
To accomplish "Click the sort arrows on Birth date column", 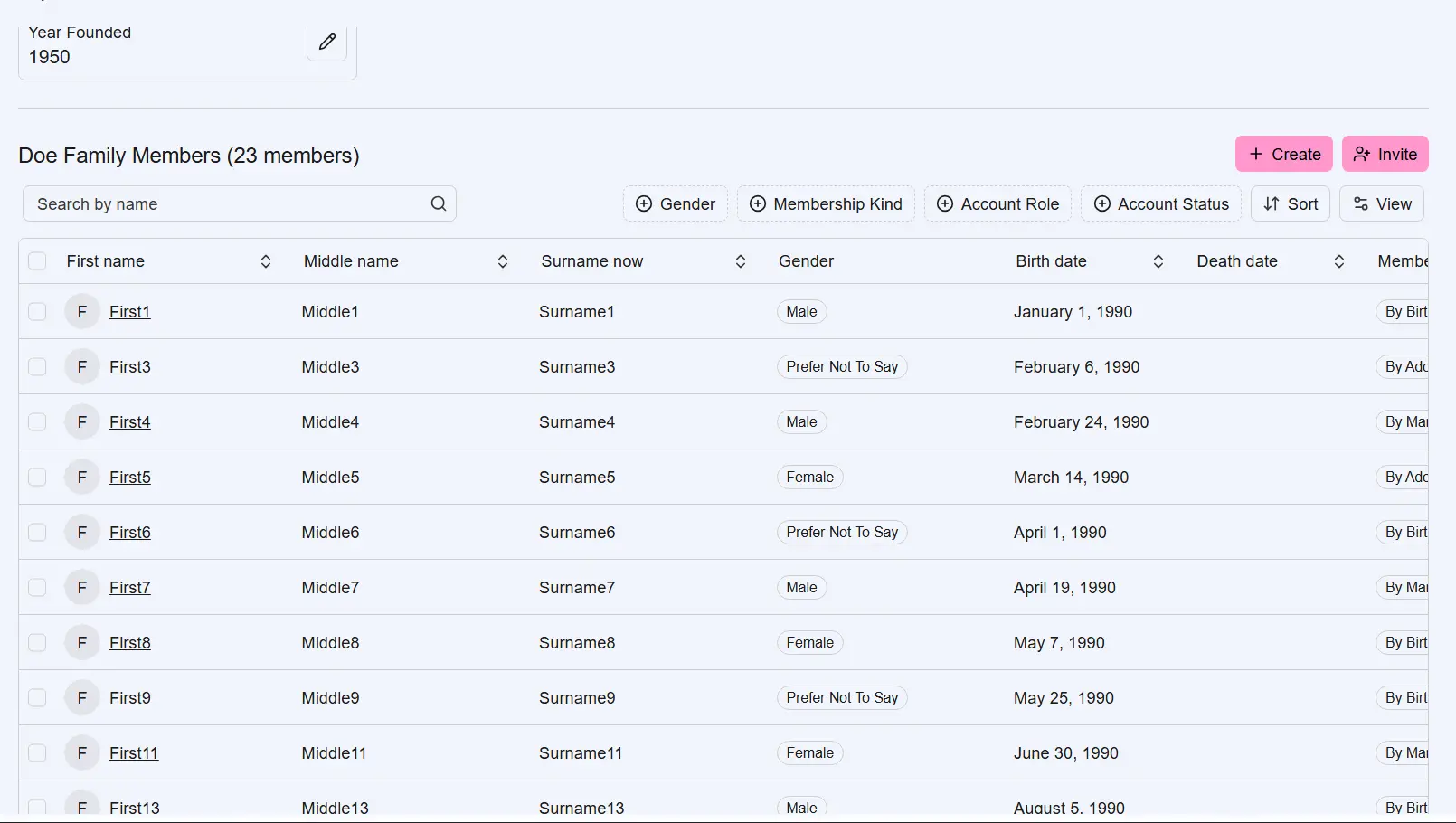I will pos(1158,261).
